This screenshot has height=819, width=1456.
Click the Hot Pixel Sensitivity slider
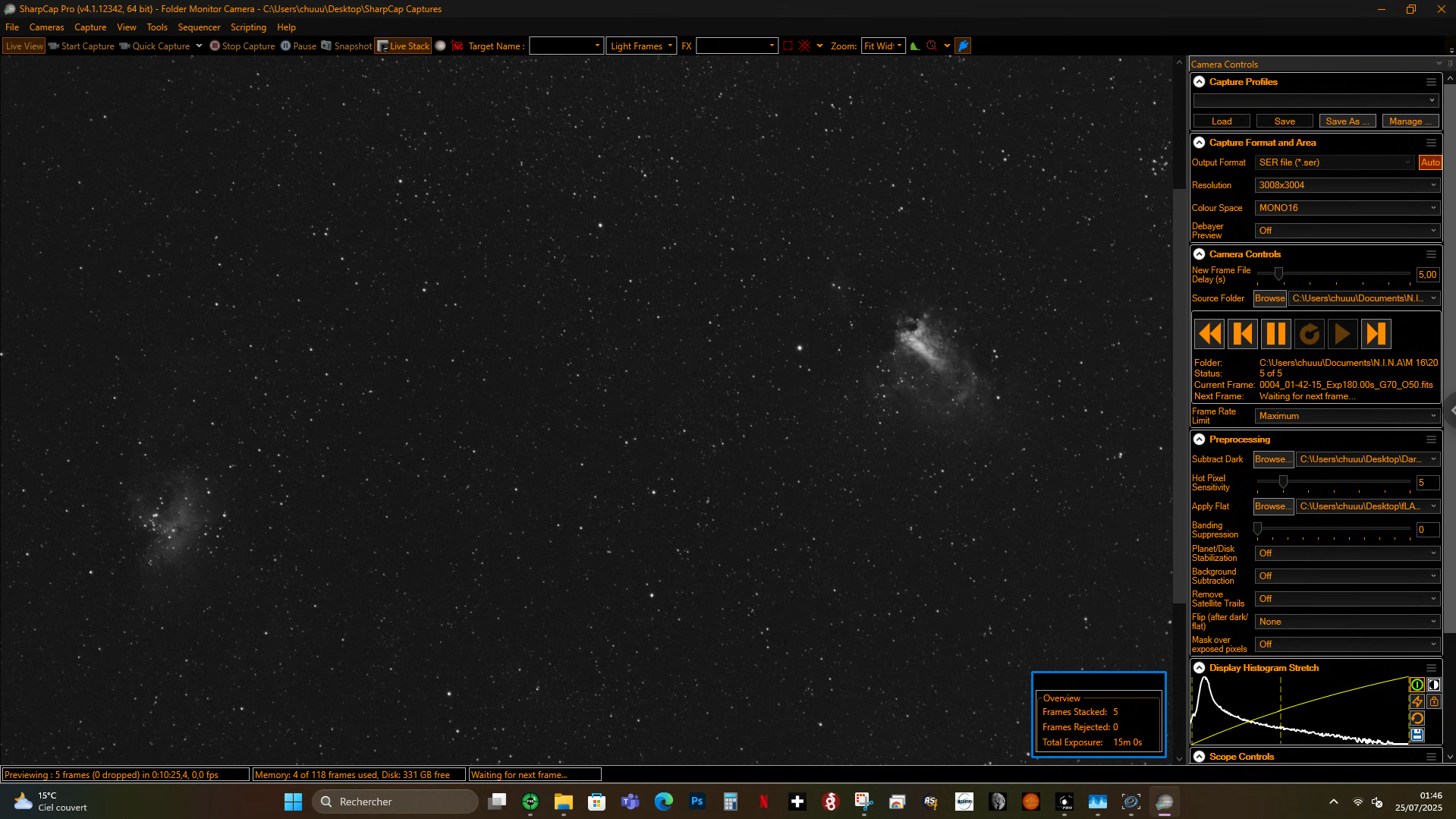(x=1333, y=482)
